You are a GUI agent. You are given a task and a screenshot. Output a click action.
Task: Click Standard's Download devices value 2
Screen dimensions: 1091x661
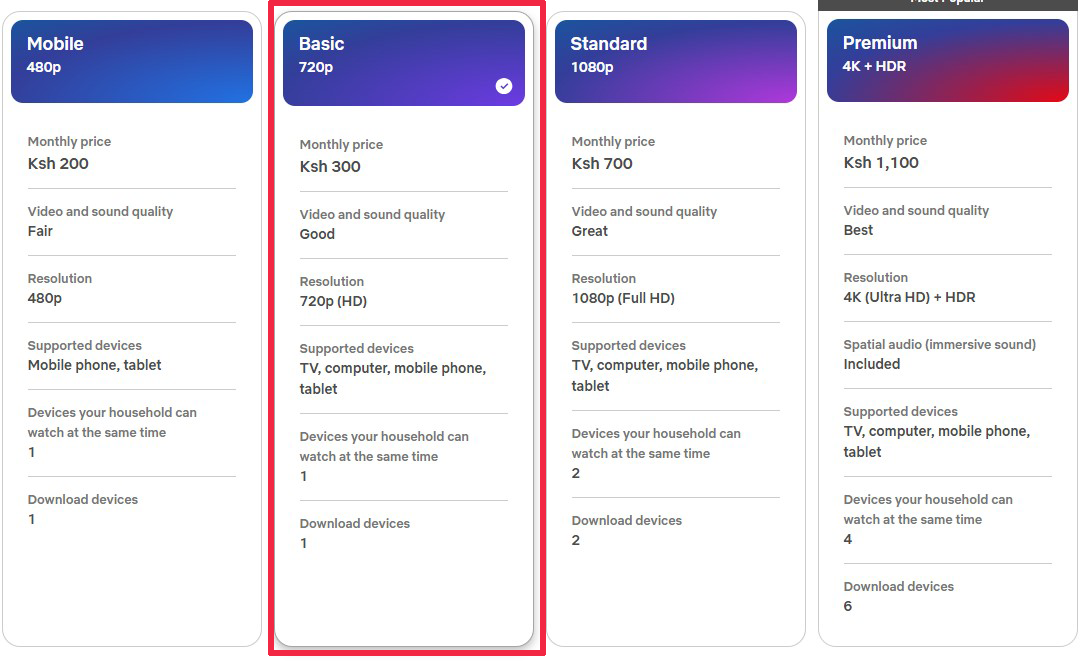click(x=575, y=540)
